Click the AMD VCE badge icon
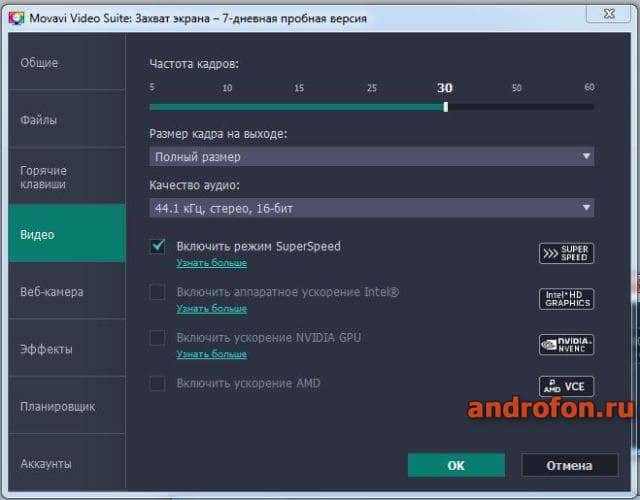Image resolution: width=640 pixels, height=500 pixels. click(566, 386)
